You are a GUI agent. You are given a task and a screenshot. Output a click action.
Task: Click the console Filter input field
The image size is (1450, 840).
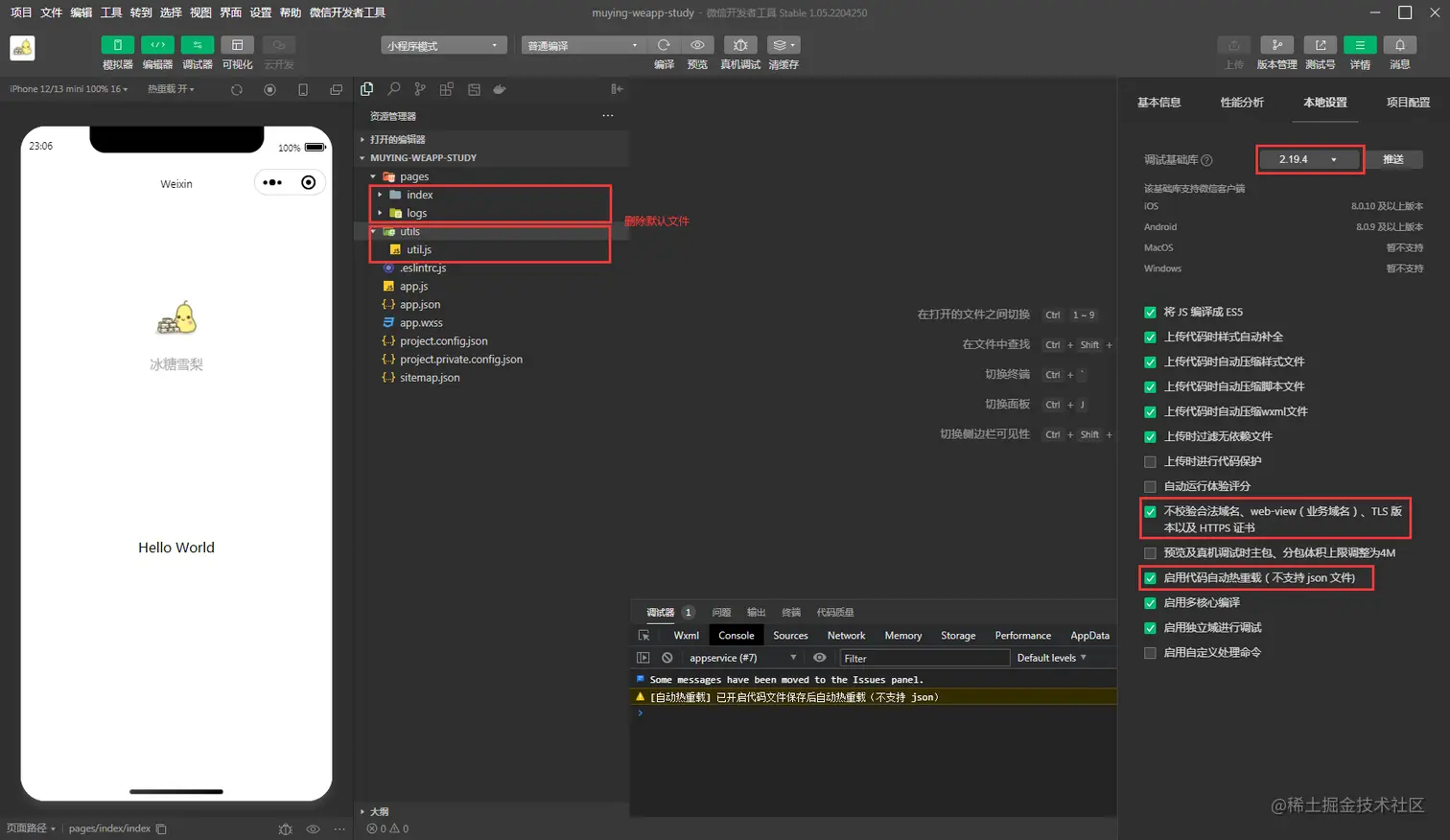point(924,658)
